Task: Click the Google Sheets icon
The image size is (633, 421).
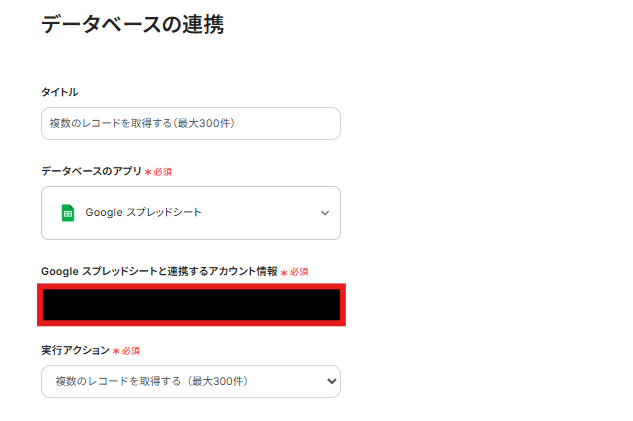Action: click(68, 212)
